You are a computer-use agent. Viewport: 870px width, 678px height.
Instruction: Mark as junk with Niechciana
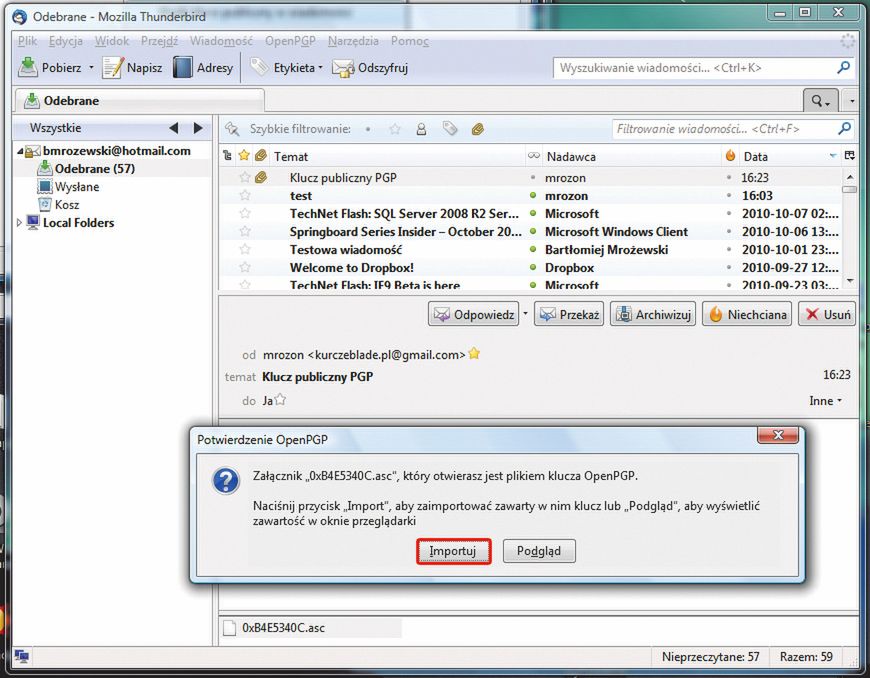pos(747,315)
